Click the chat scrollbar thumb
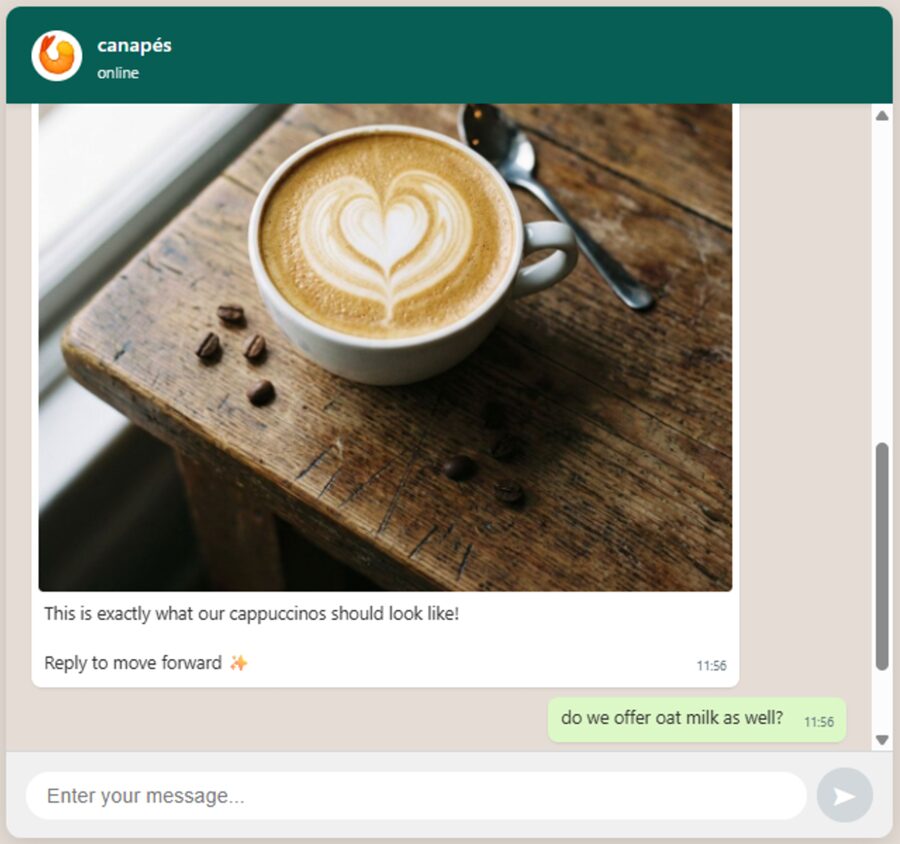The width and height of the screenshot is (900, 844). coord(882,556)
